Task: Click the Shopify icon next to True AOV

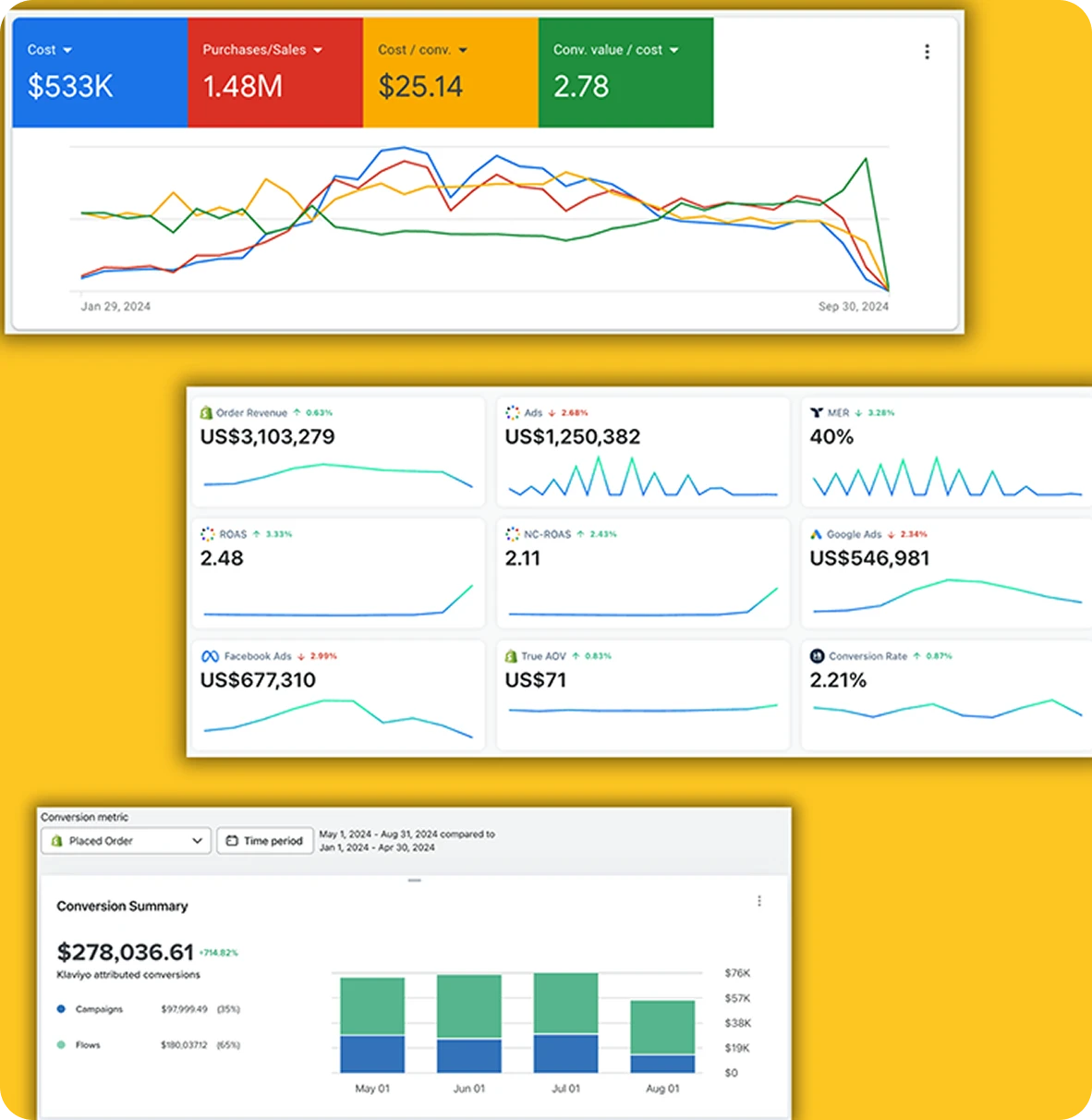Action: pyautogui.click(x=511, y=656)
